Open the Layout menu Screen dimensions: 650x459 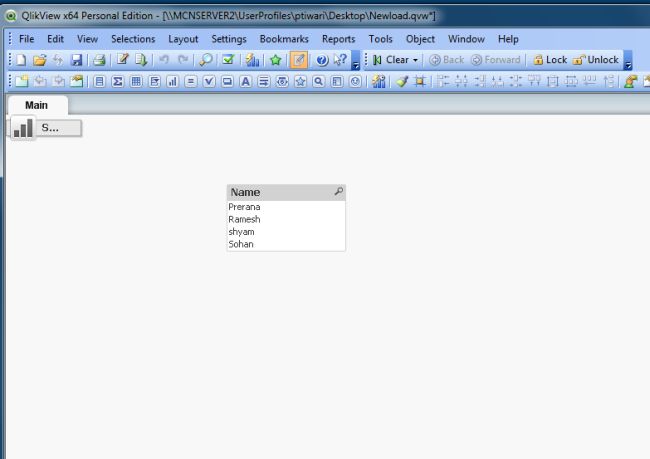tap(183, 39)
